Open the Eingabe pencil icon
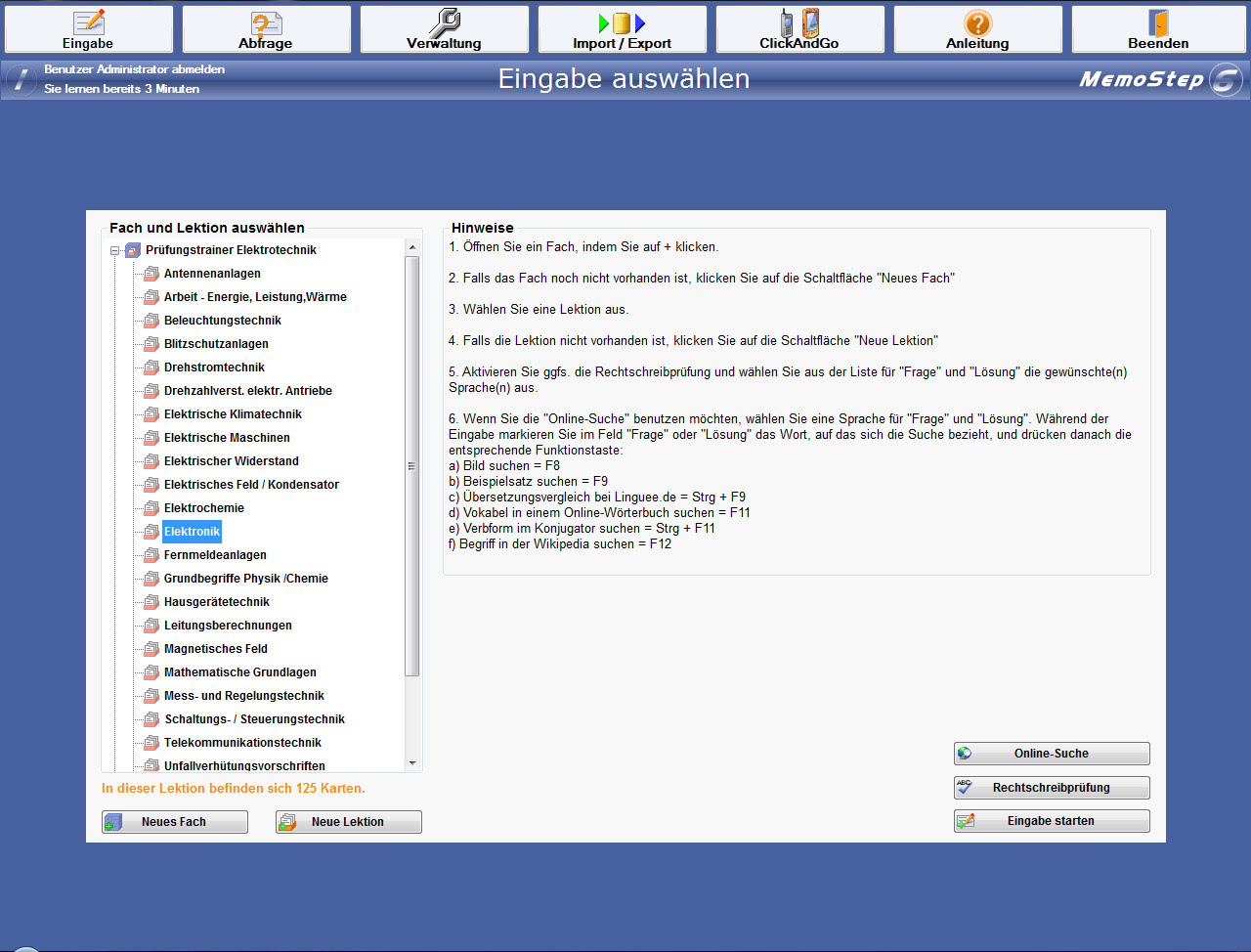Viewport: 1251px width, 952px height. 89,22
